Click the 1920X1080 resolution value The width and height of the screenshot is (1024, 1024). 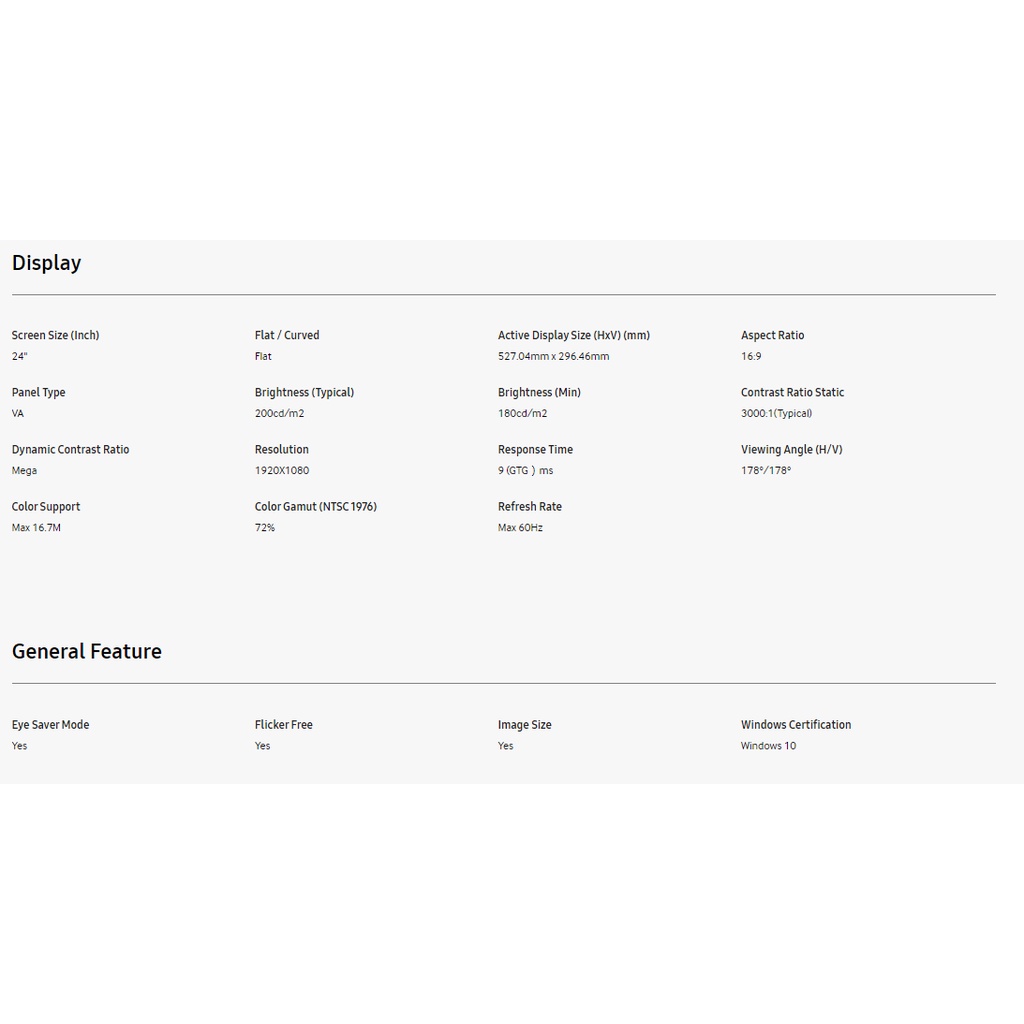(282, 470)
